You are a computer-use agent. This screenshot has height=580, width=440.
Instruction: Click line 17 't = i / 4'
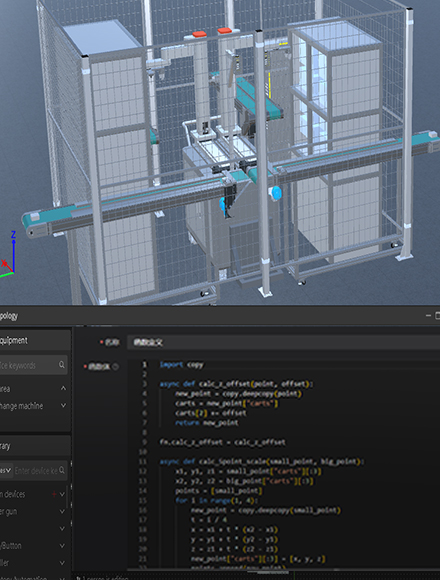(x=209, y=520)
